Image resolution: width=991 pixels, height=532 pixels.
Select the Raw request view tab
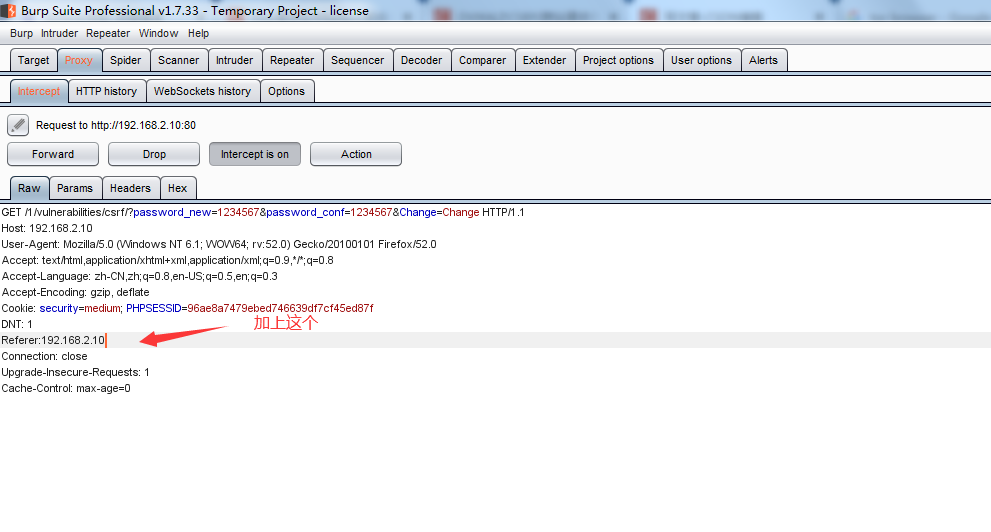tap(29, 188)
